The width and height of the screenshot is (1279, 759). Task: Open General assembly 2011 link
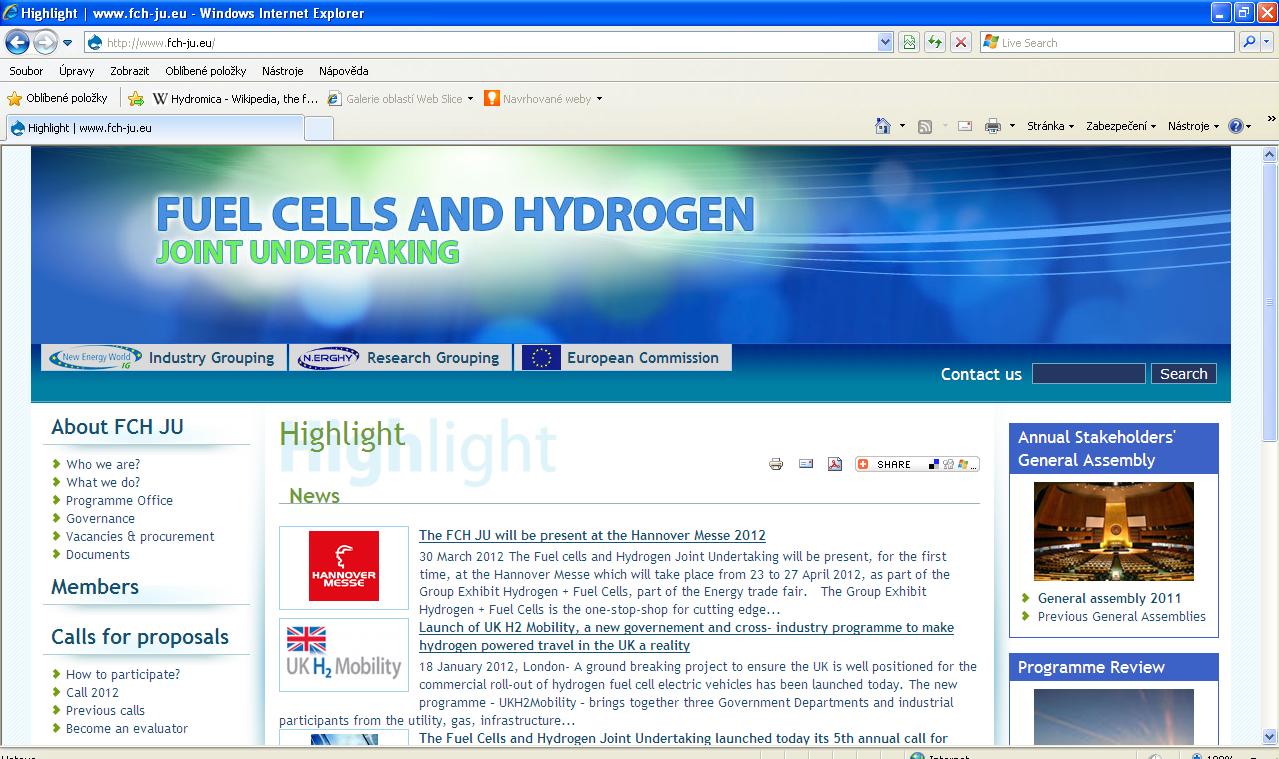tap(1109, 598)
